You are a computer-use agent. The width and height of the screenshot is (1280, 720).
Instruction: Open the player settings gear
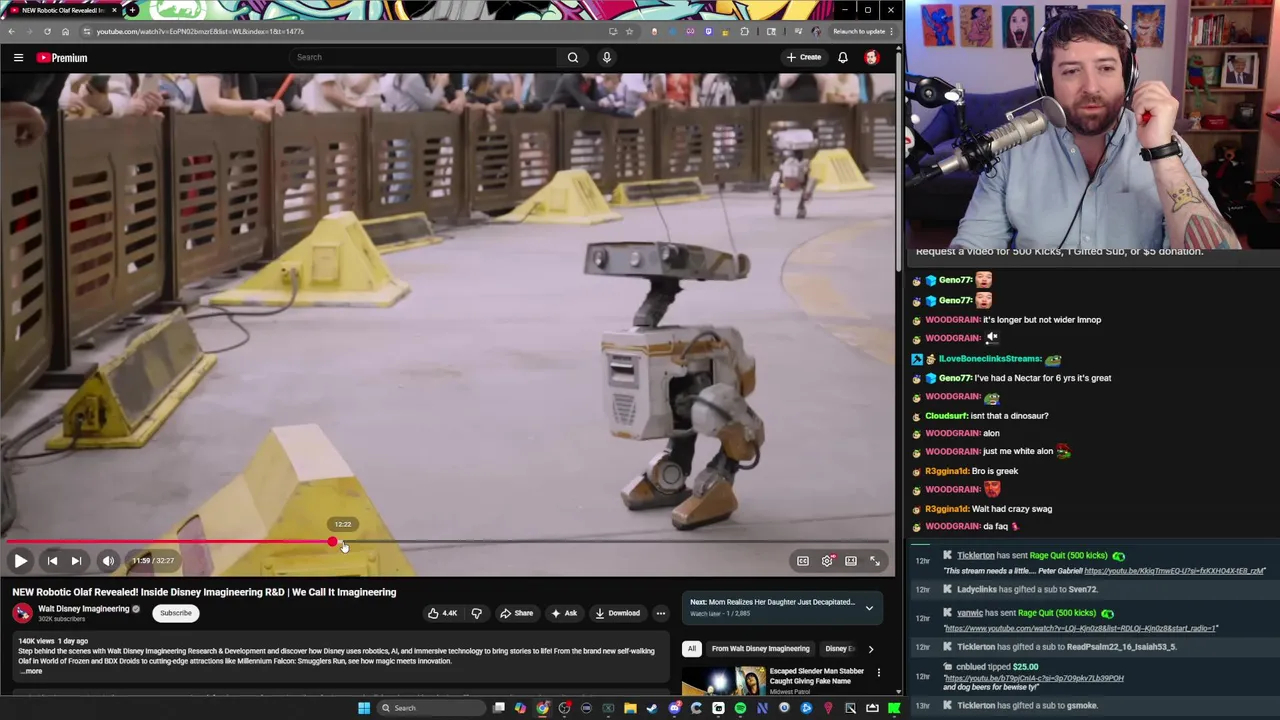pos(827,561)
